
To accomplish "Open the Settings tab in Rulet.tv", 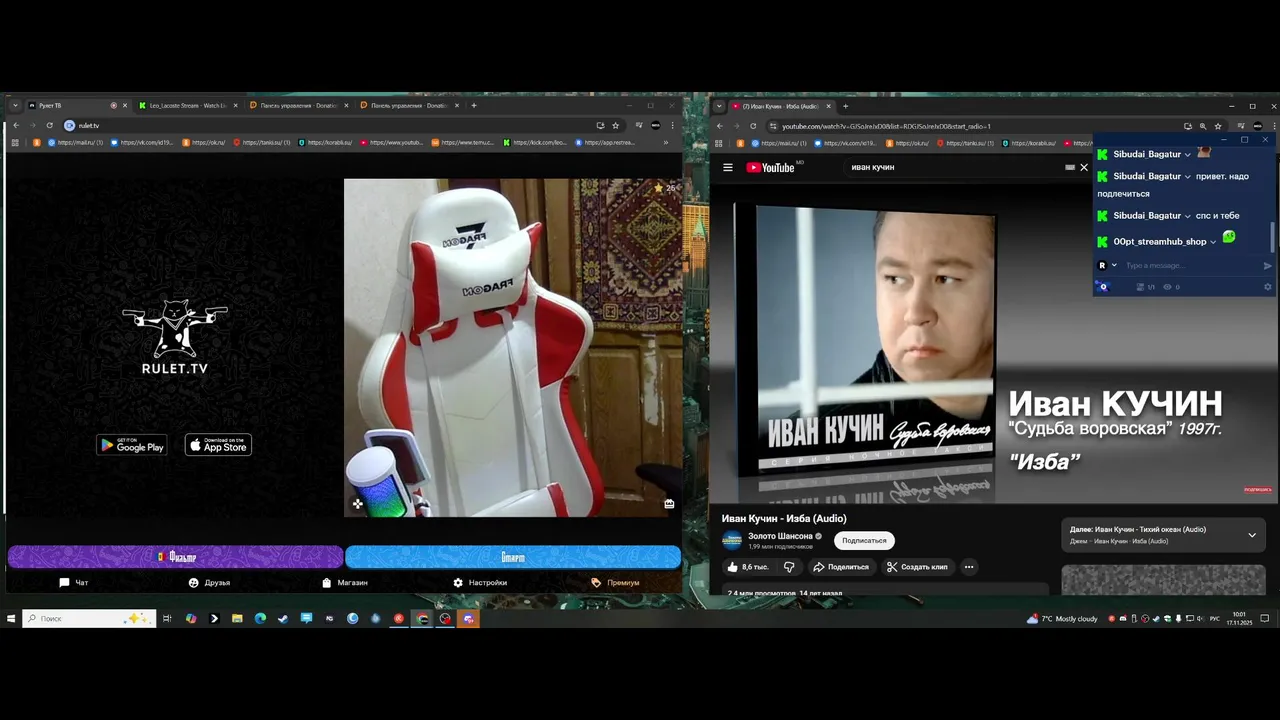I will click(480, 582).
